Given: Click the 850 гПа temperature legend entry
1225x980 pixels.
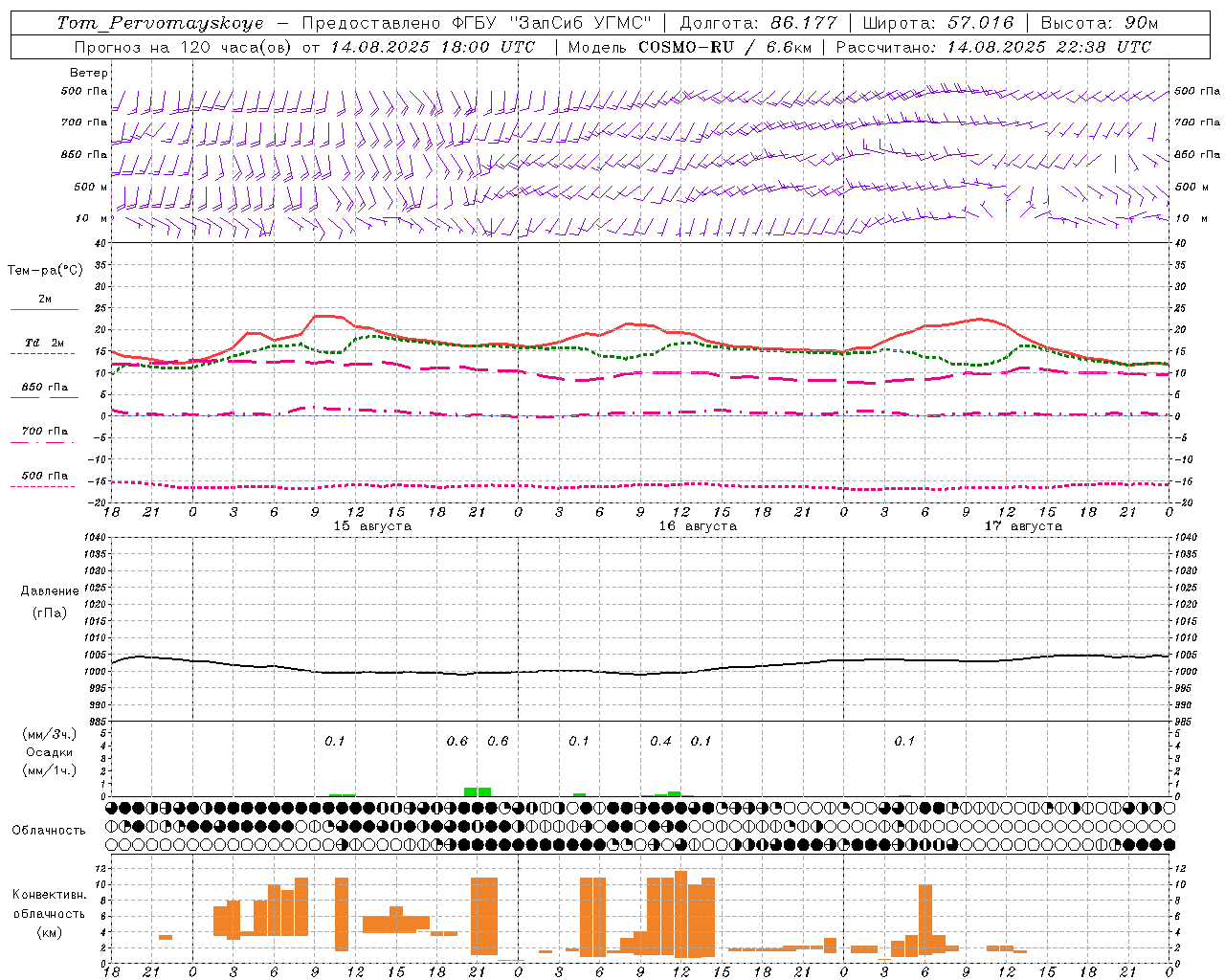Looking at the screenshot, I should [x=45, y=388].
